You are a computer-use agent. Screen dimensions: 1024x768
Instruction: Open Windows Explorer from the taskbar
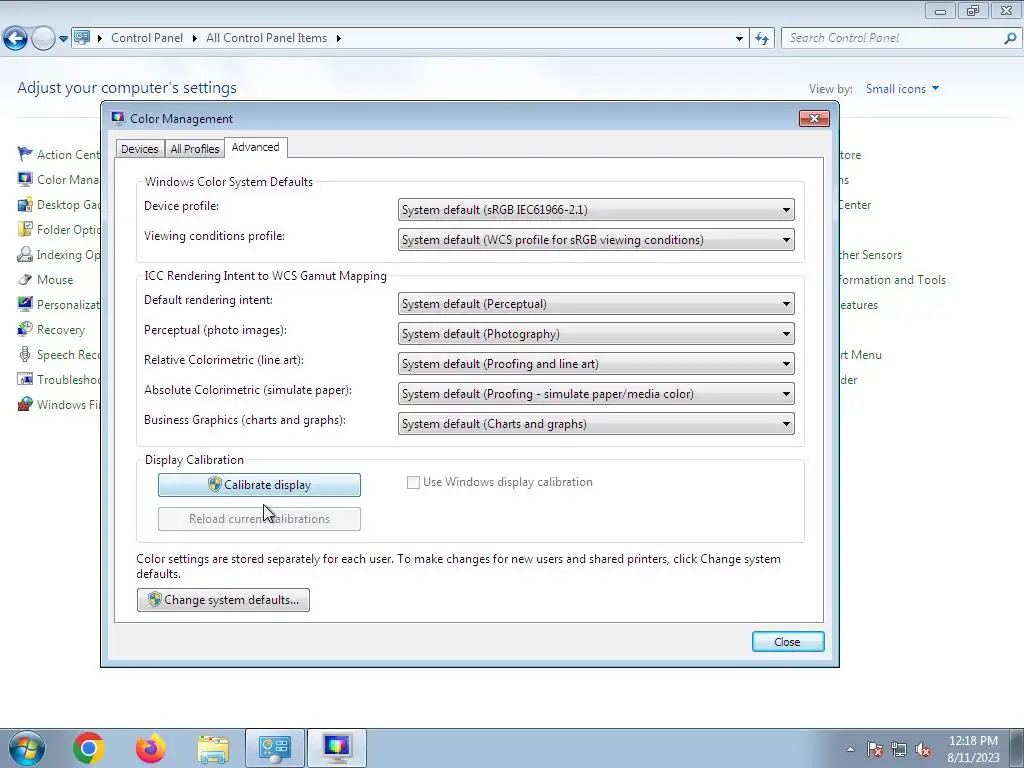213,748
